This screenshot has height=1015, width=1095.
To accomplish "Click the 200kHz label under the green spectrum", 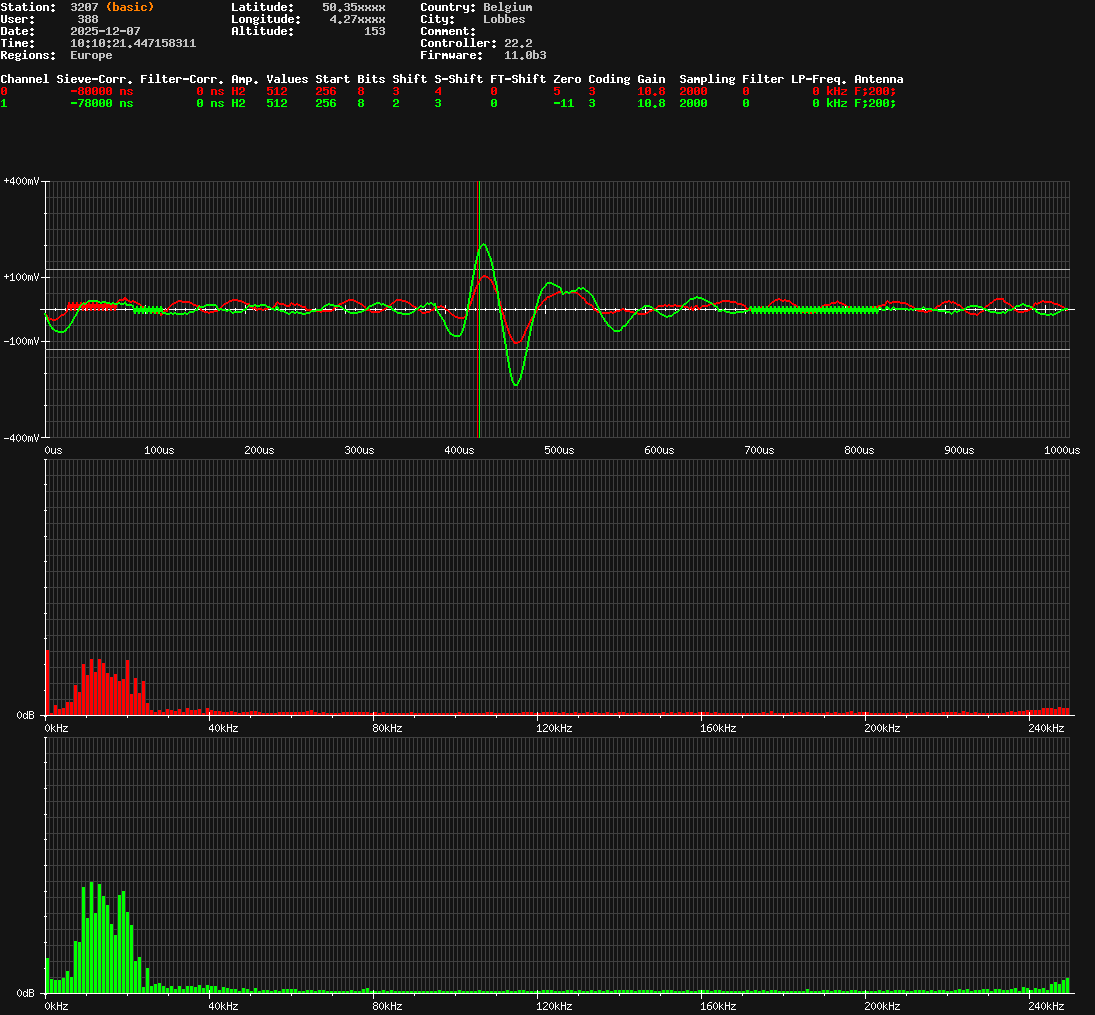I will click(x=882, y=1006).
